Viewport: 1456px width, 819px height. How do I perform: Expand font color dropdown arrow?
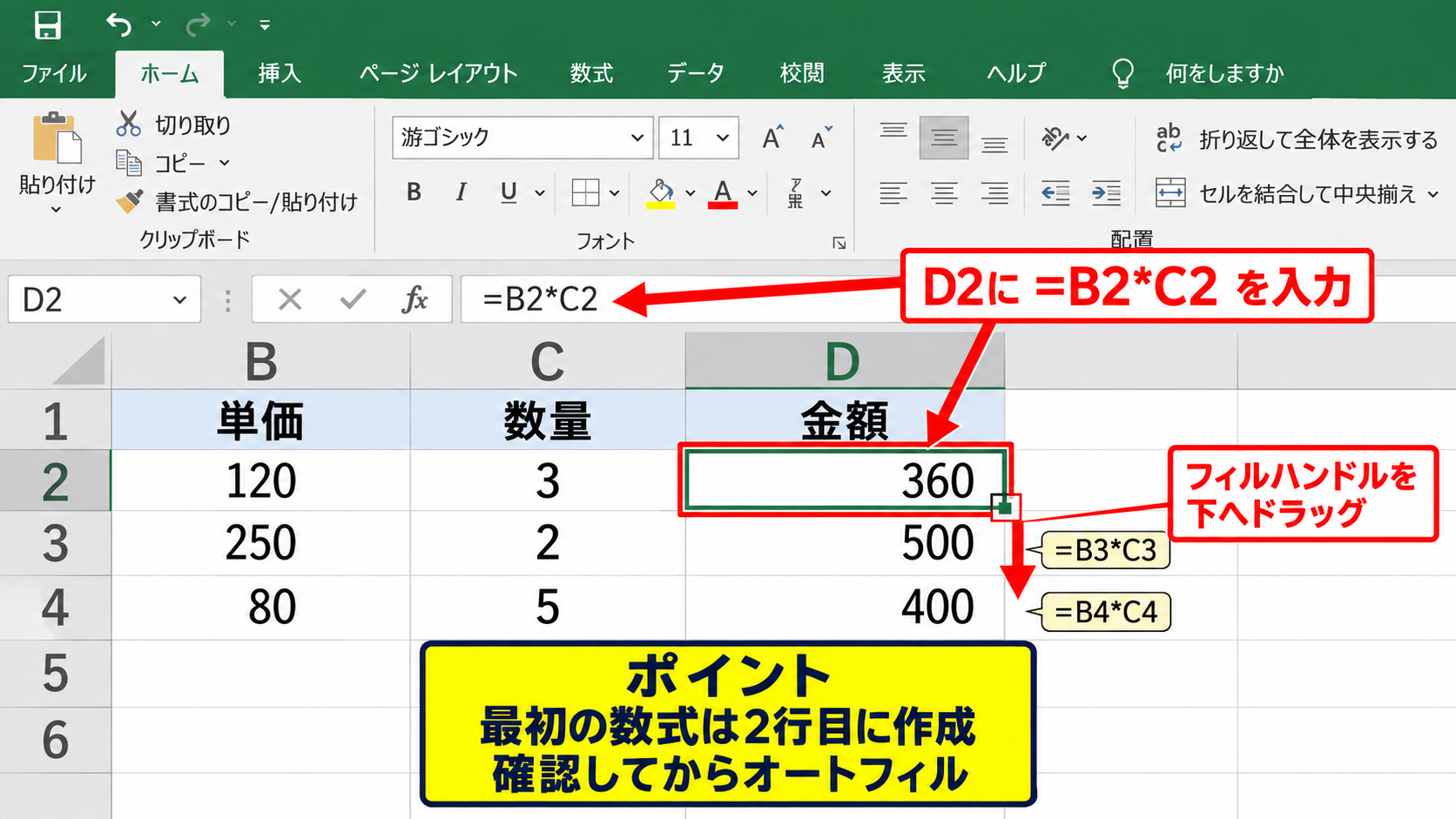tap(752, 193)
